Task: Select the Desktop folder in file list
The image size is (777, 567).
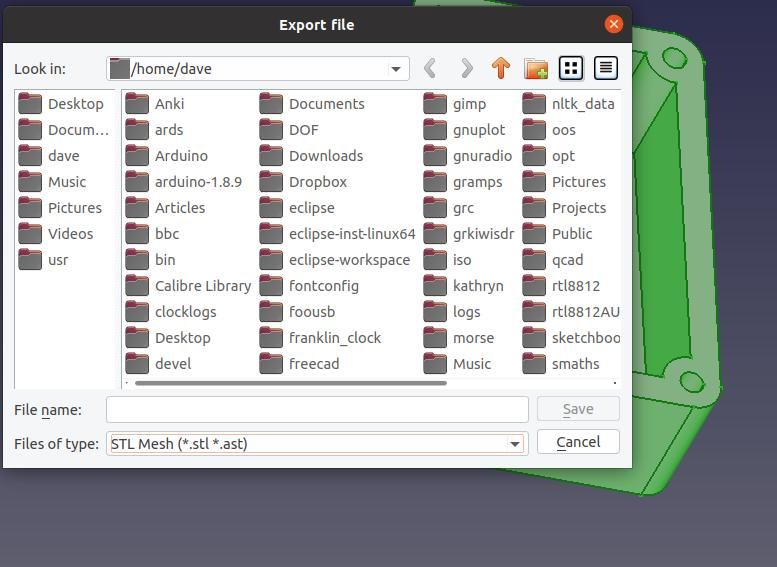Action: pyautogui.click(x=168, y=338)
